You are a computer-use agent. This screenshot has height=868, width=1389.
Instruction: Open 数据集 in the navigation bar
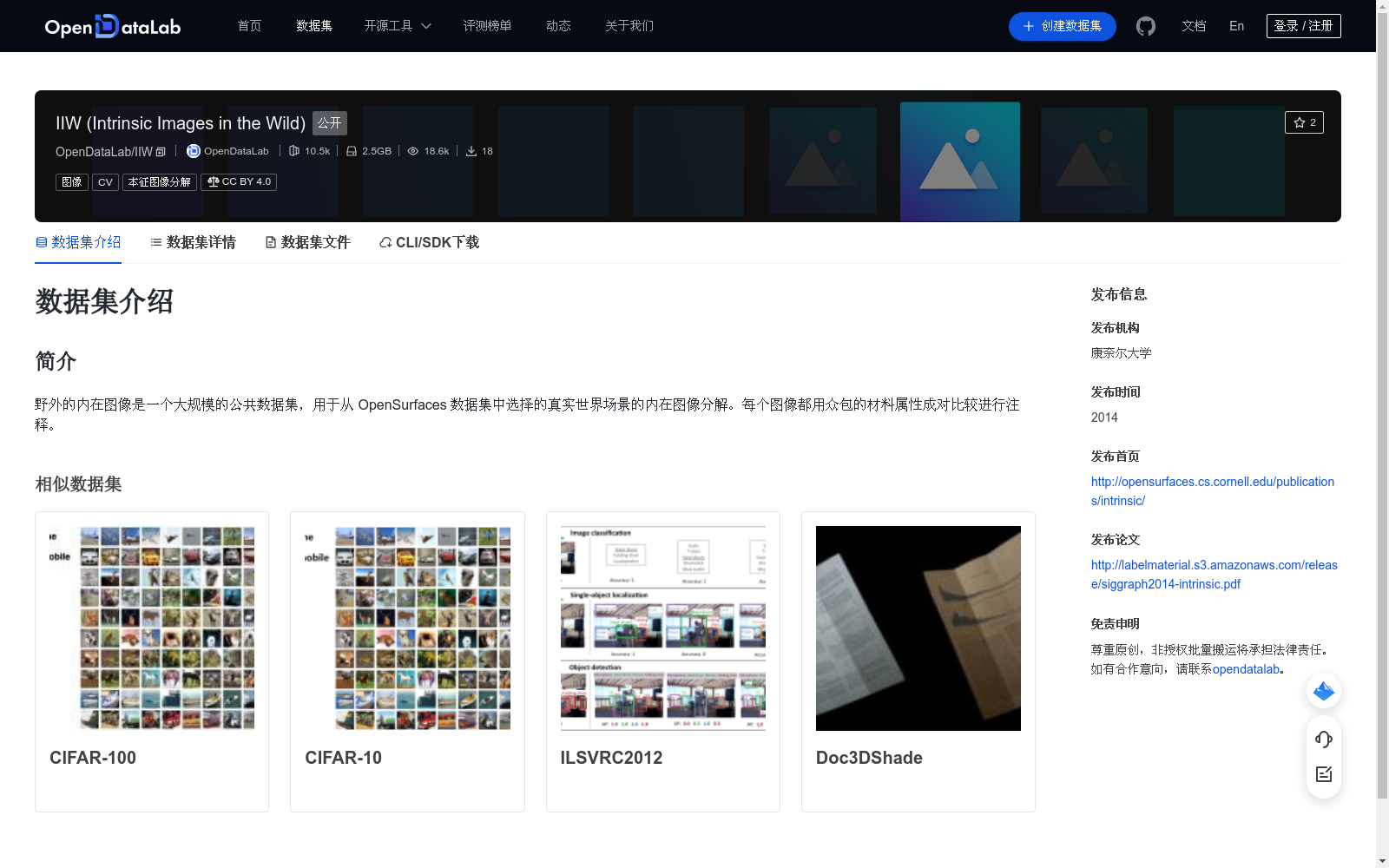[x=314, y=26]
